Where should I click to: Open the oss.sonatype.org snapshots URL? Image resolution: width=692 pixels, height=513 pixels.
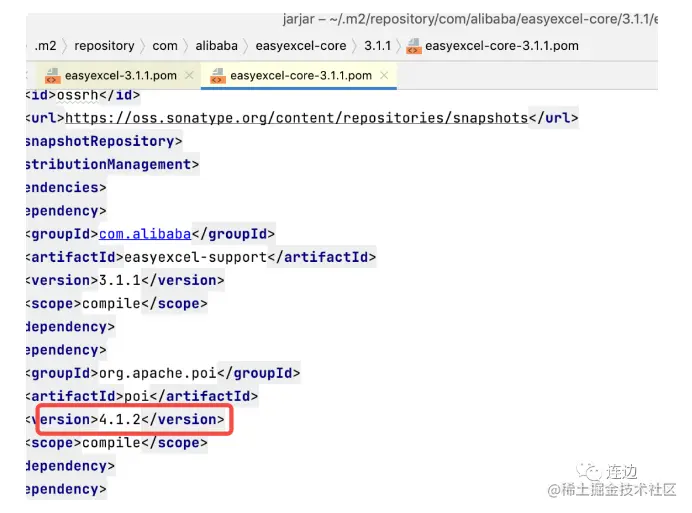[x=297, y=118]
